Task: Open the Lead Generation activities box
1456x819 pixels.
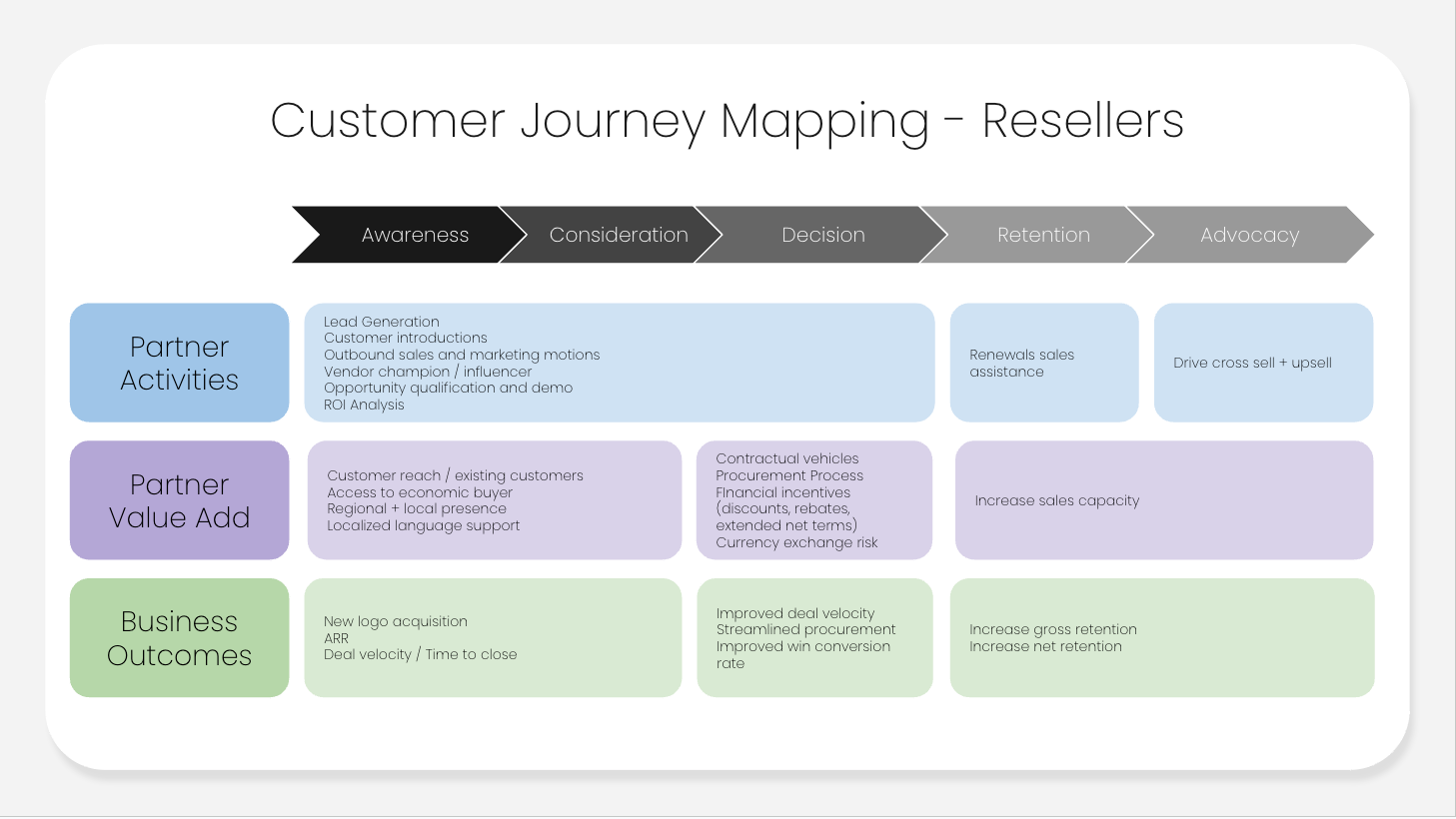Action: click(619, 363)
